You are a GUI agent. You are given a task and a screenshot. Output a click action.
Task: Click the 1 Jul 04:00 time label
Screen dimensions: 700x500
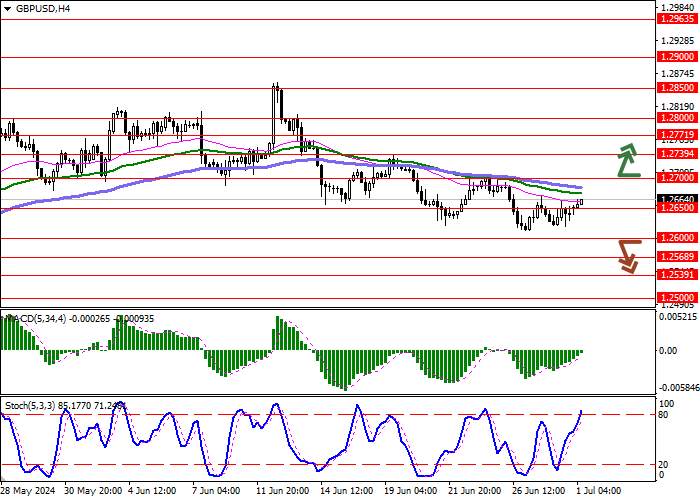(x=598, y=491)
